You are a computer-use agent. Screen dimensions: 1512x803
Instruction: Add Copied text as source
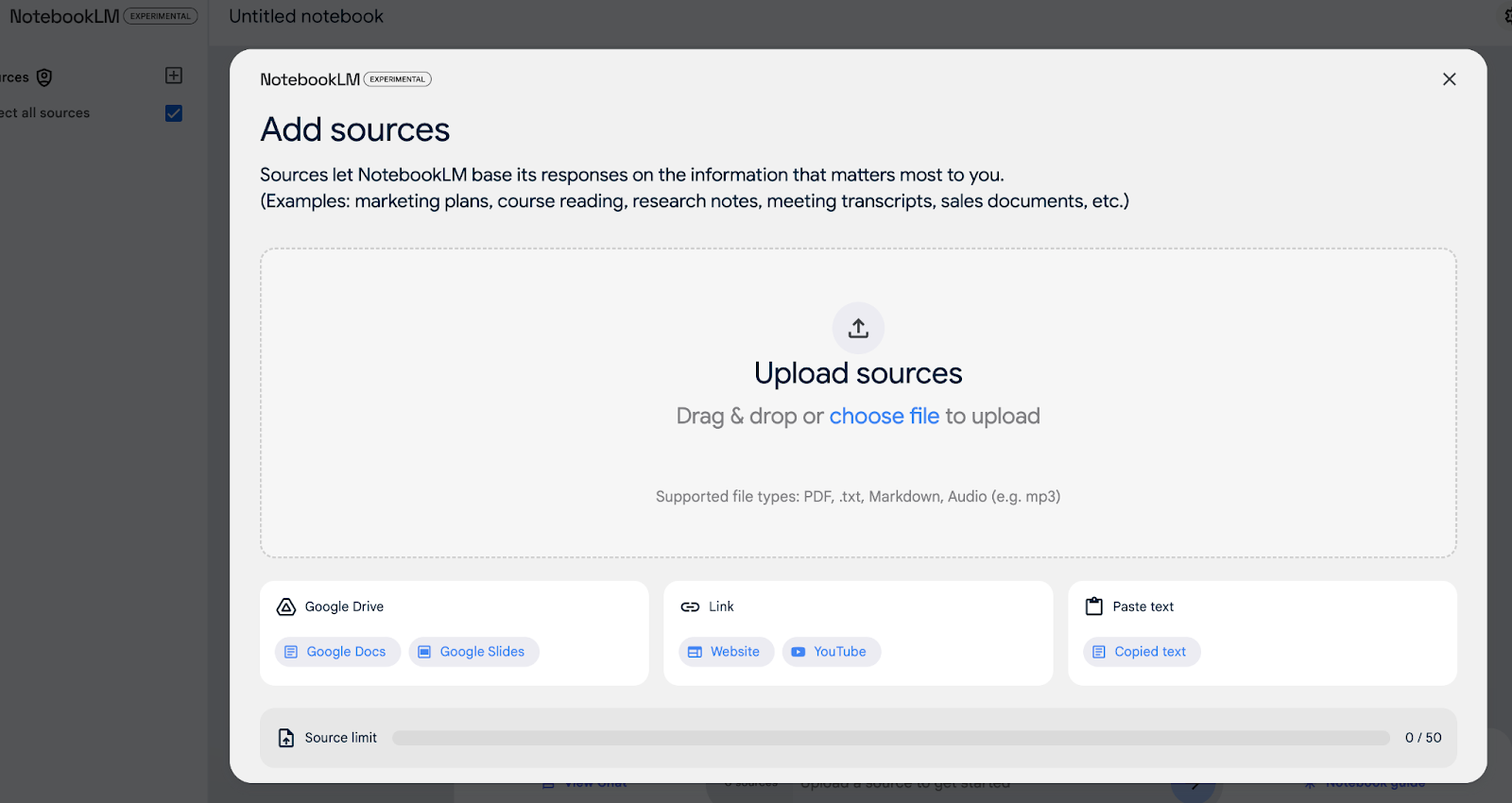(x=1142, y=652)
